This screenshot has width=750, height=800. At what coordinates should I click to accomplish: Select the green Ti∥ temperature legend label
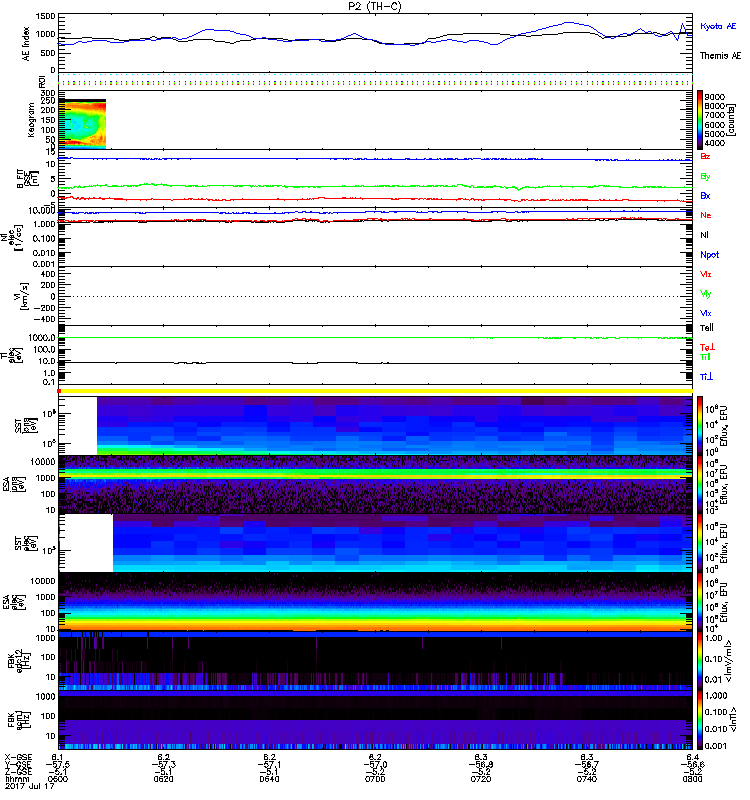(x=705, y=357)
